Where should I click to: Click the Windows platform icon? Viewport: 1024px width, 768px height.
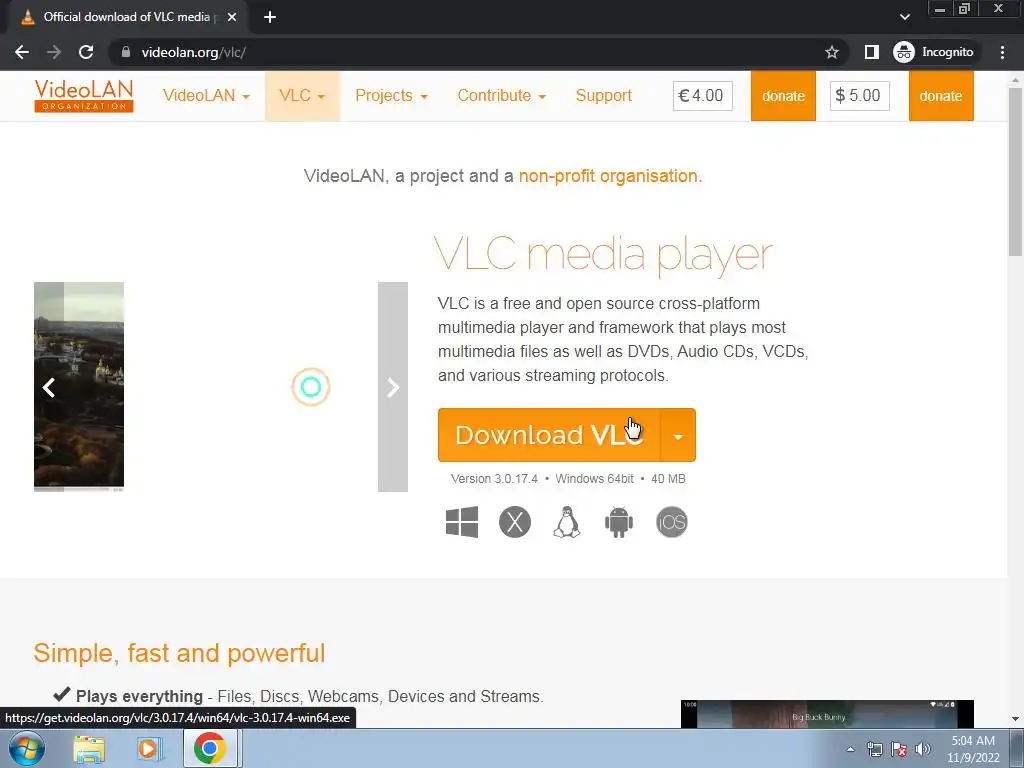462,522
